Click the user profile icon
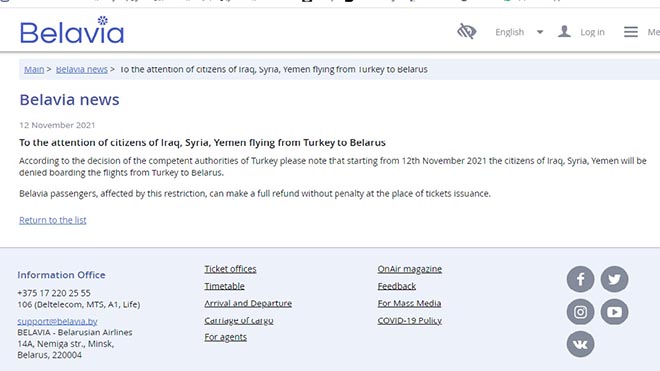The image size is (660, 371). click(564, 32)
